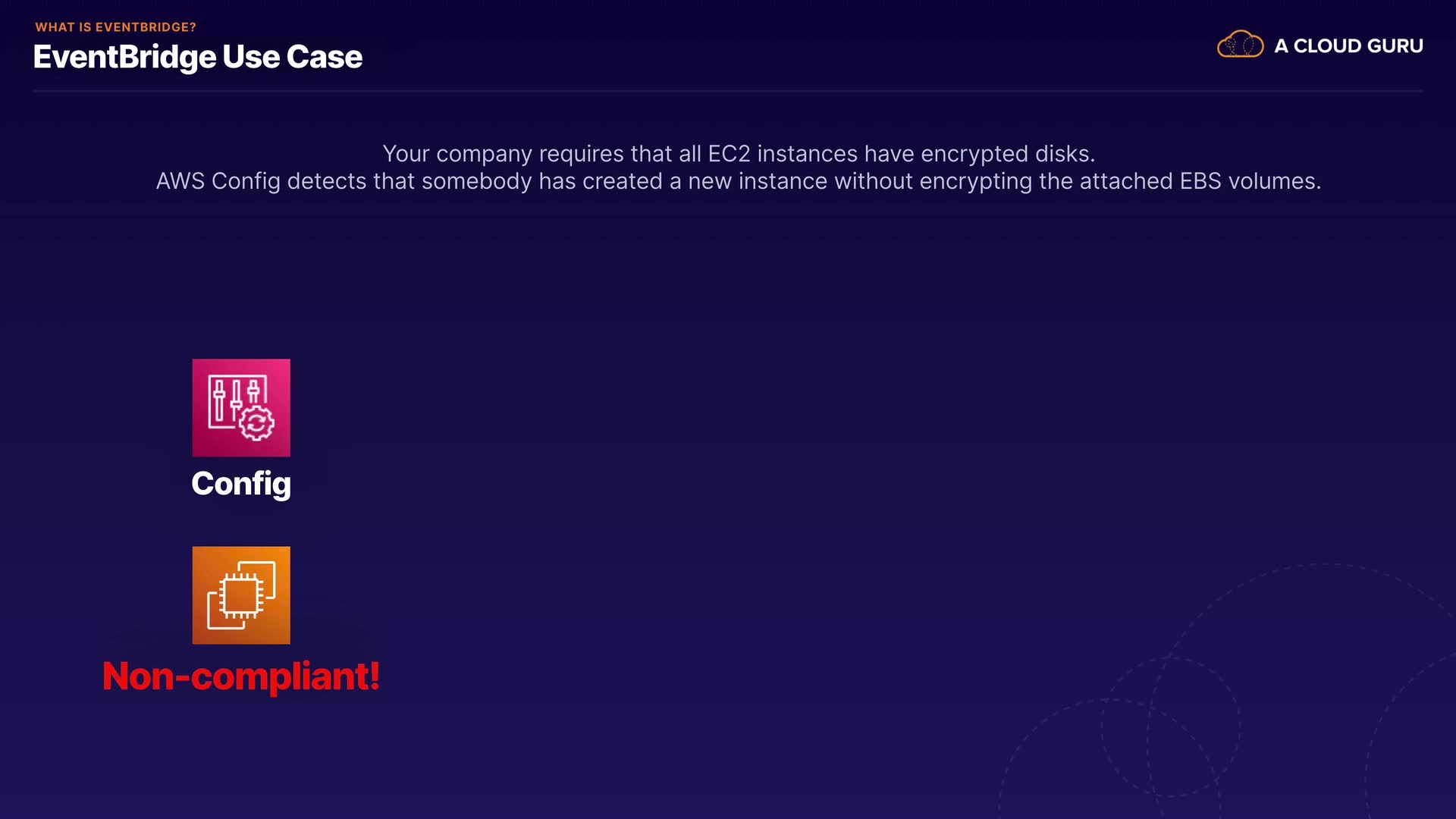Click the gear symbol inside Config icon
Viewport: 1456px width, 819px height.
(x=257, y=423)
